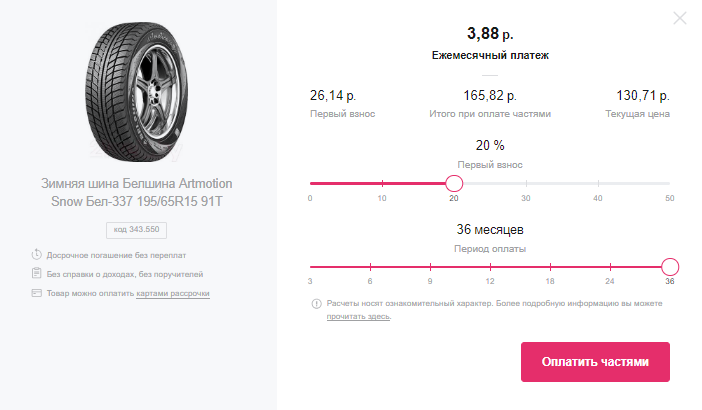Set first payment slider to 40 percent

pyautogui.click(x=598, y=183)
